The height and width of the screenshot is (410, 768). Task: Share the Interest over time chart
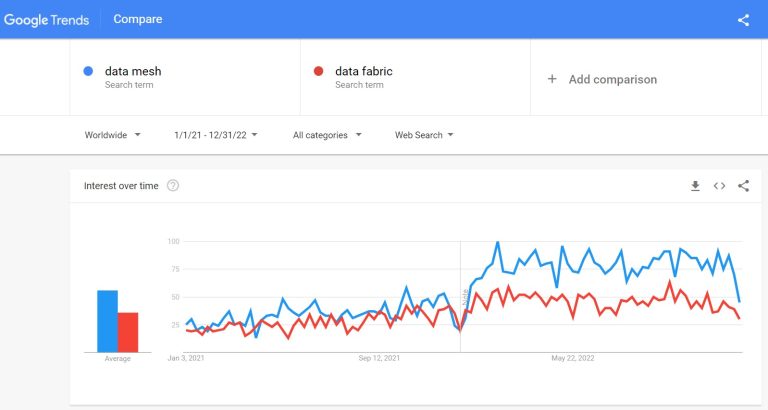tap(743, 186)
